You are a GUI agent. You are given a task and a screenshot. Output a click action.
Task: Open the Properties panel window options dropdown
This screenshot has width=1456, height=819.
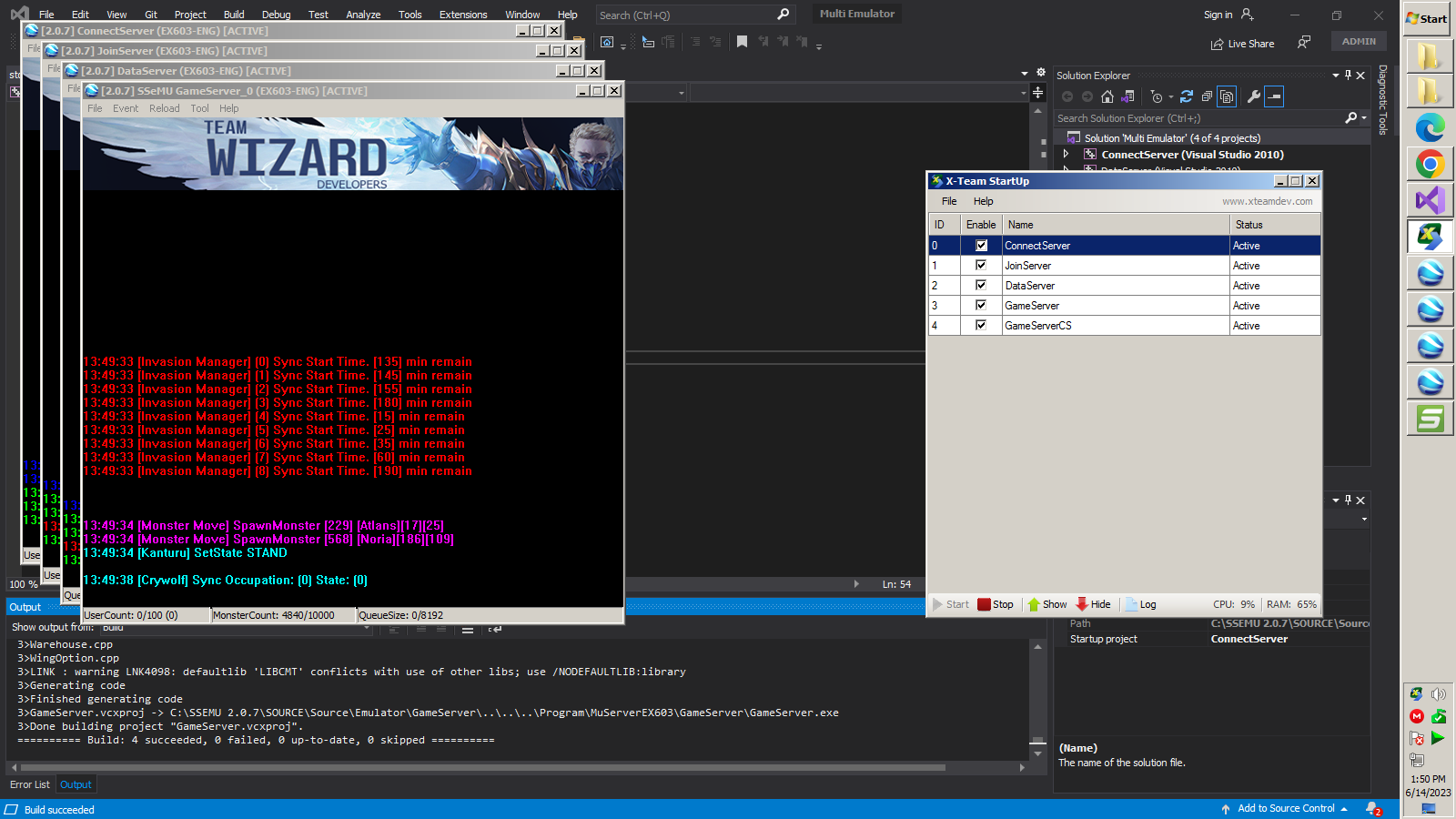click(x=1336, y=500)
